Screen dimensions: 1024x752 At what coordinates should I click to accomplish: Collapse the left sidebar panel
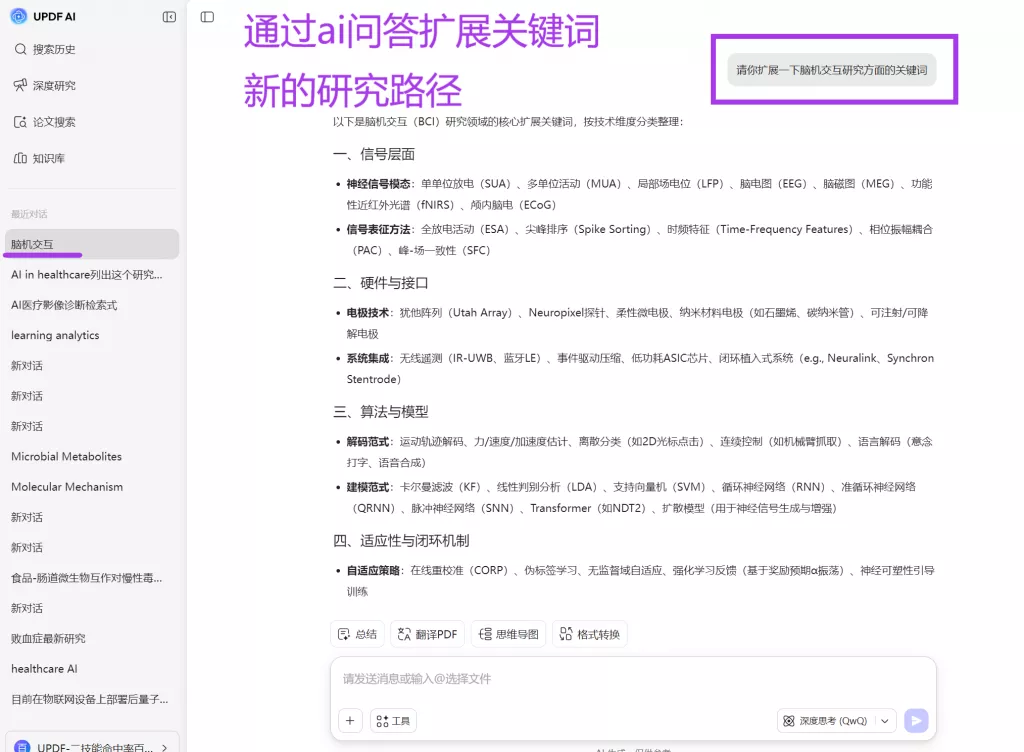[x=168, y=16]
